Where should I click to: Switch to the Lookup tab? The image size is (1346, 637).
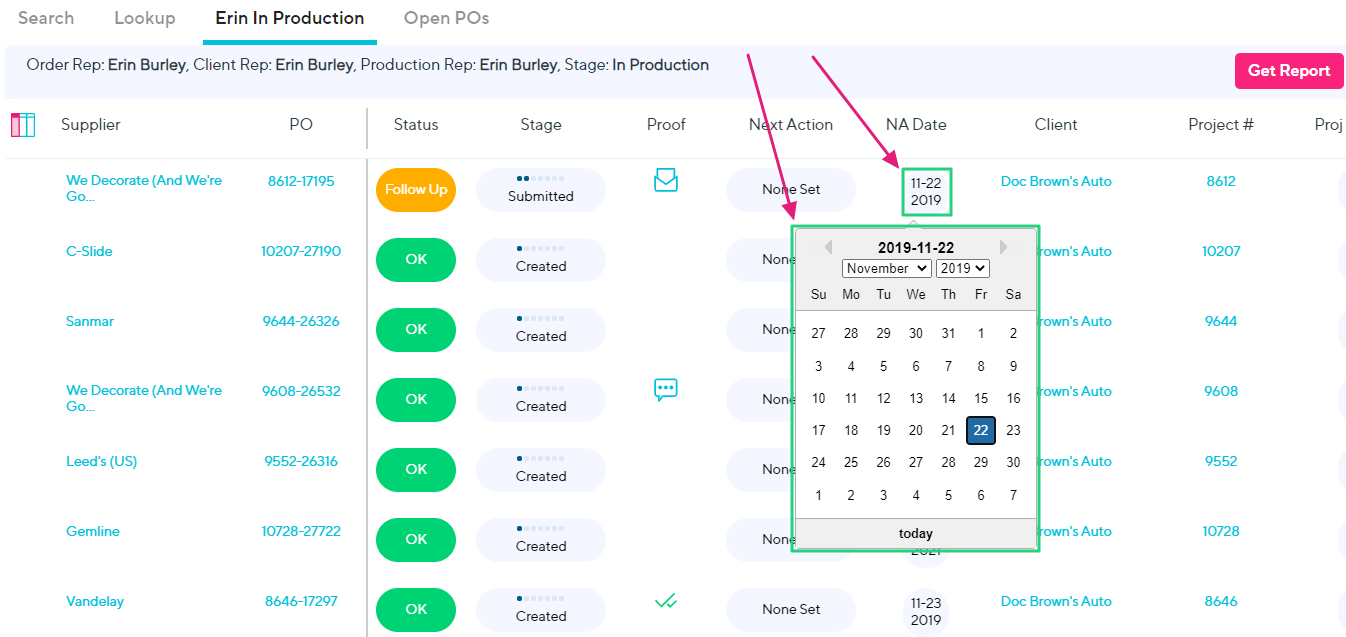coord(145,18)
